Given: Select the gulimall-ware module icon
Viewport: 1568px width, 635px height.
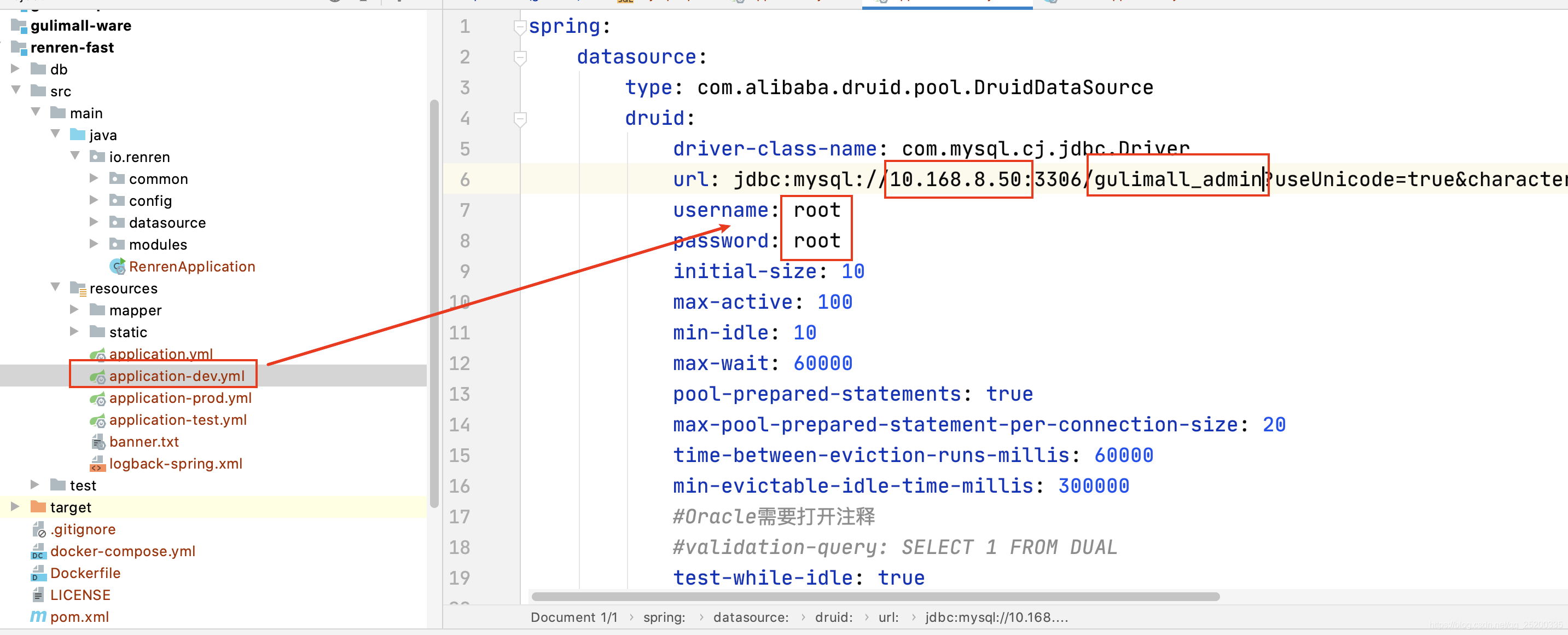Looking at the screenshot, I should pyautogui.click(x=19, y=26).
